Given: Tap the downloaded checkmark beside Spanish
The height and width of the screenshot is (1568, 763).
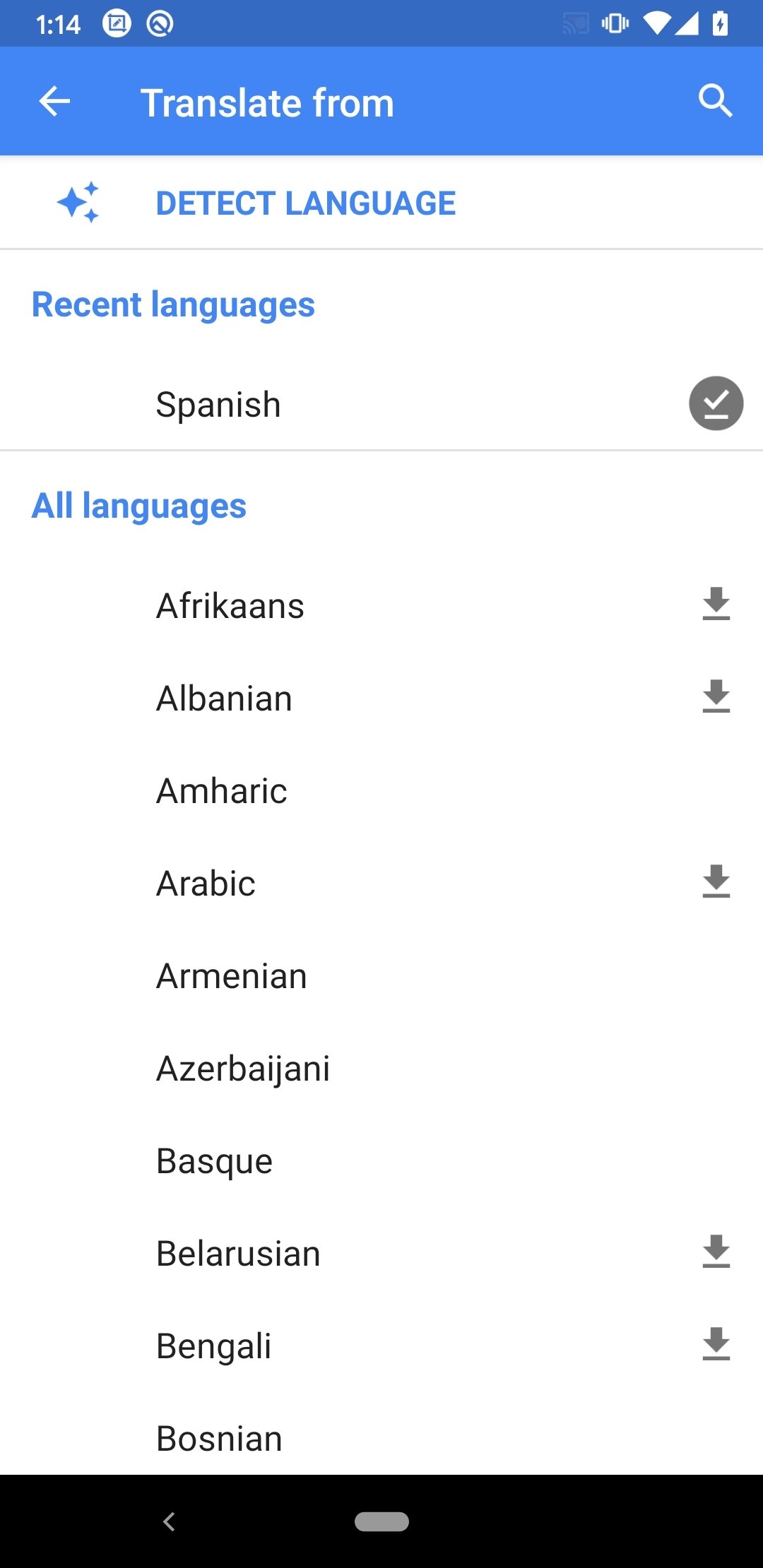Looking at the screenshot, I should coord(716,403).
